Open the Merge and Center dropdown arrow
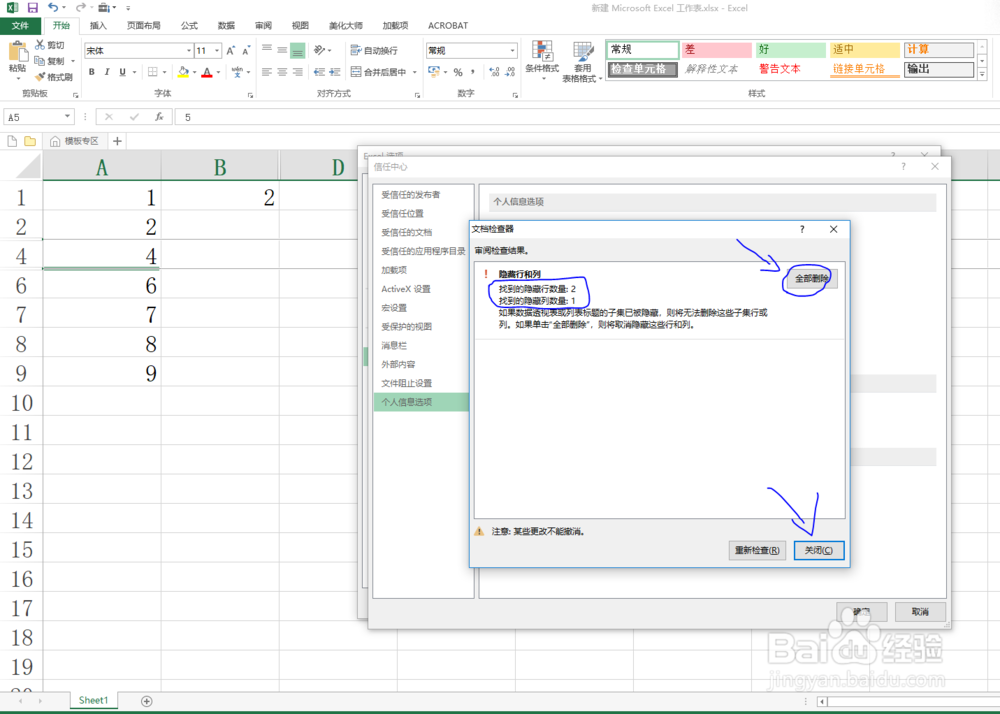 click(x=415, y=72)
